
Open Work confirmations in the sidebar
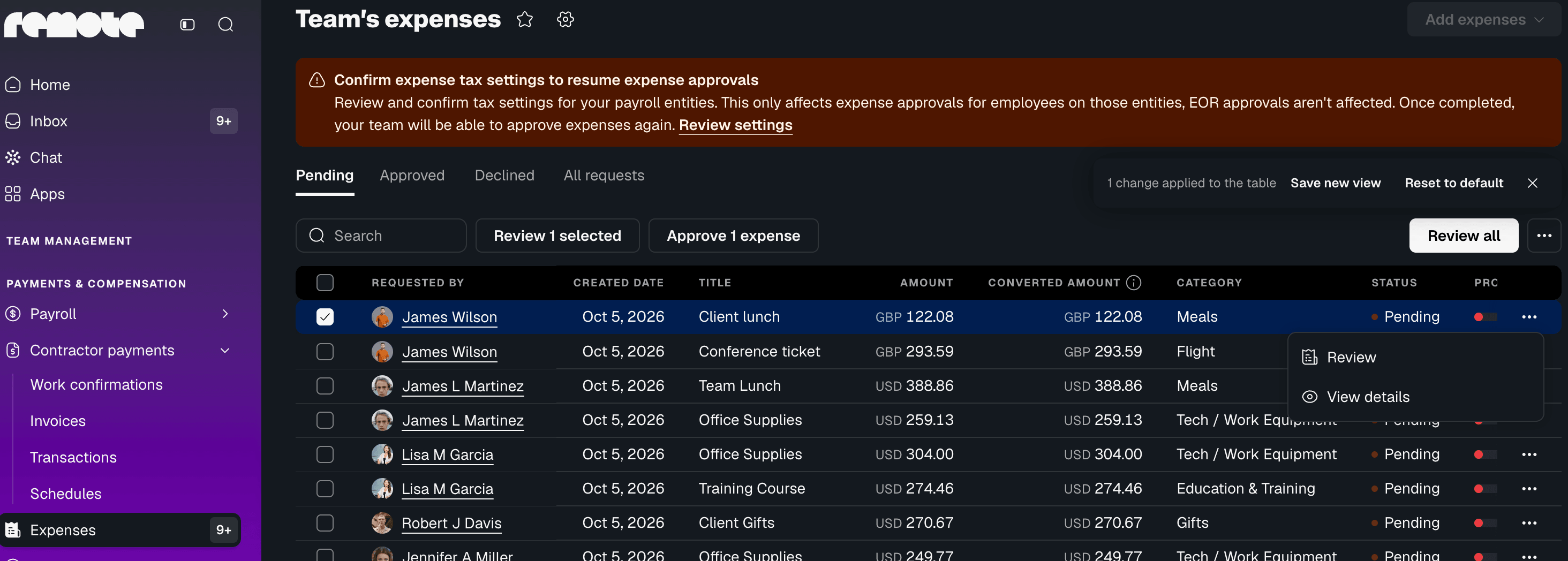pos(96,384)
